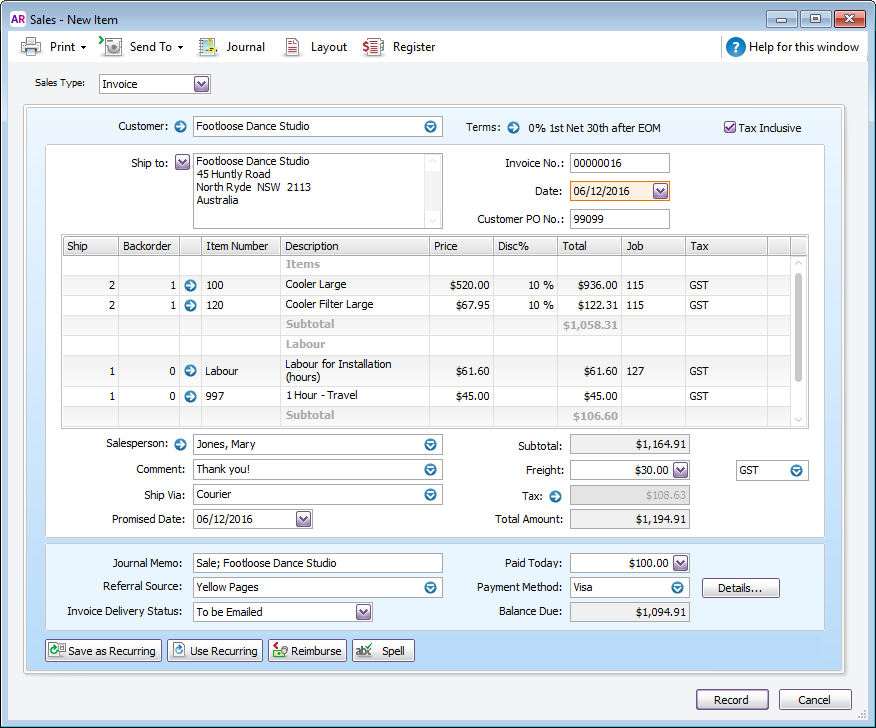Open the Comment selection list

[x=430, y=469]
